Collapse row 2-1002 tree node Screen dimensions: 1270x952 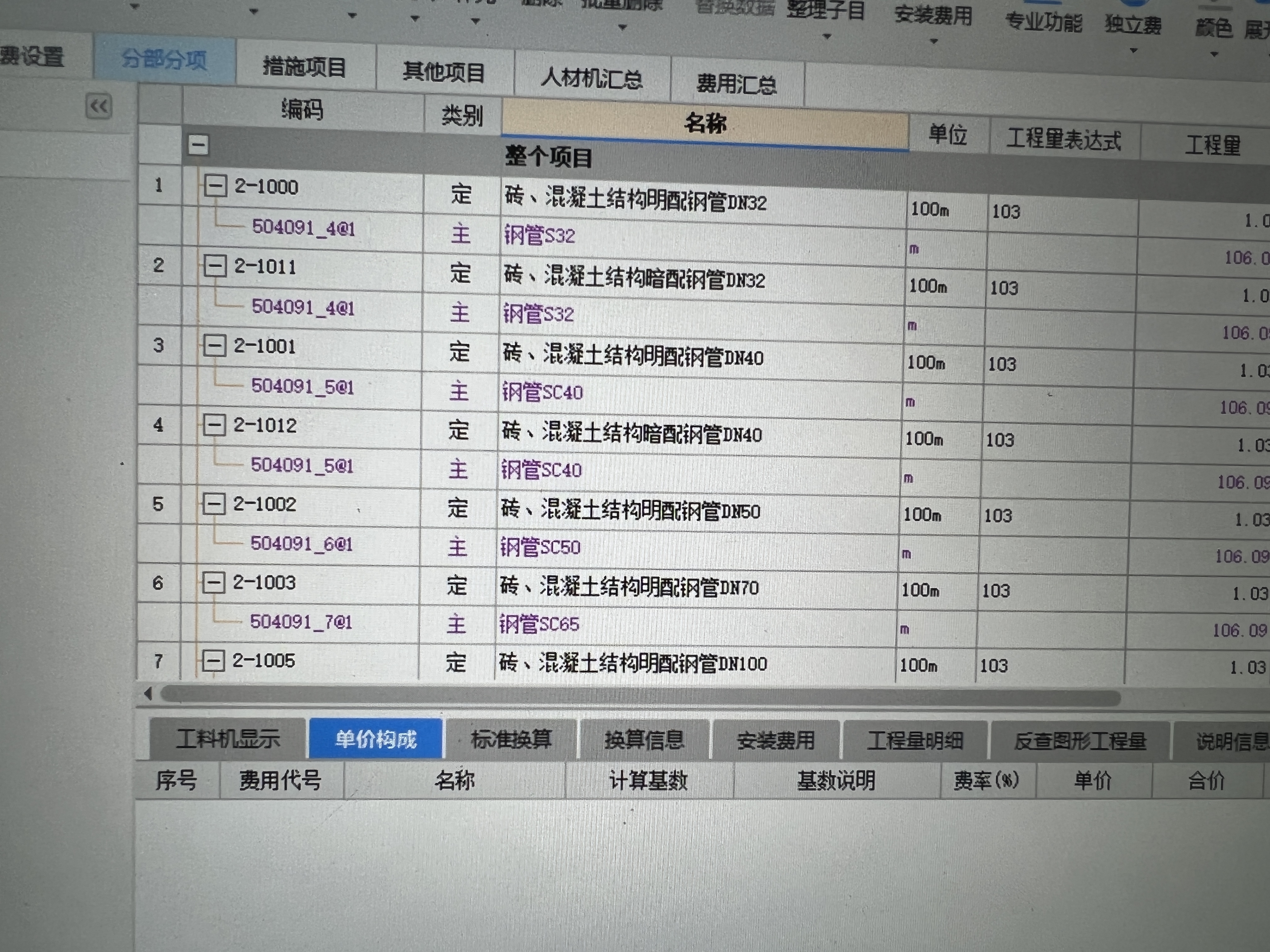214,504
